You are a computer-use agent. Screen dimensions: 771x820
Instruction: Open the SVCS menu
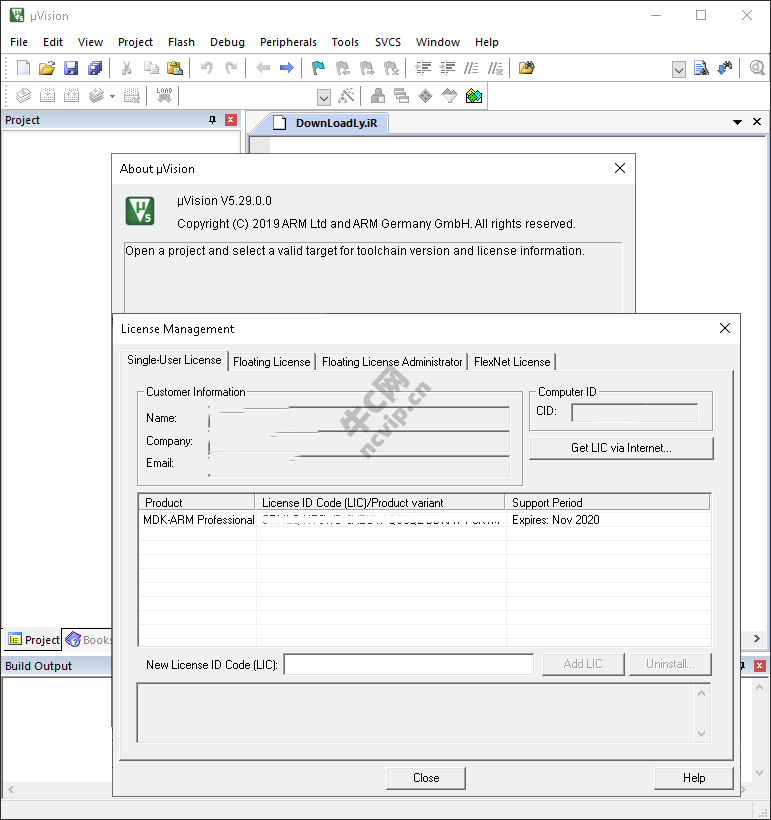(388, 42)
